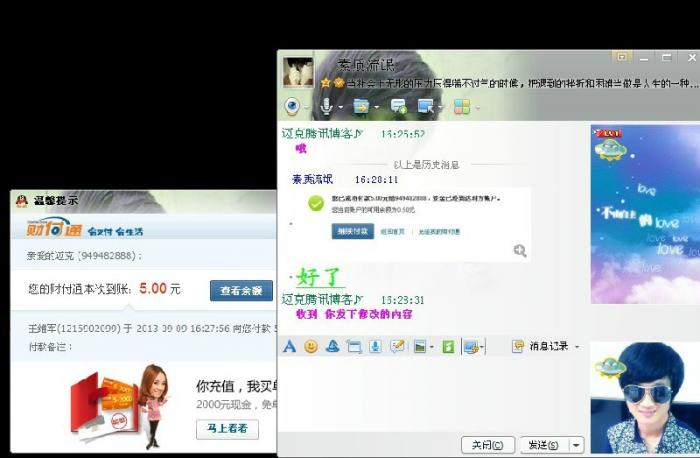The width and height of the screenshot is (700, 458).
Task: Open the colorful apps grid icon
Action: pos(462,106)
